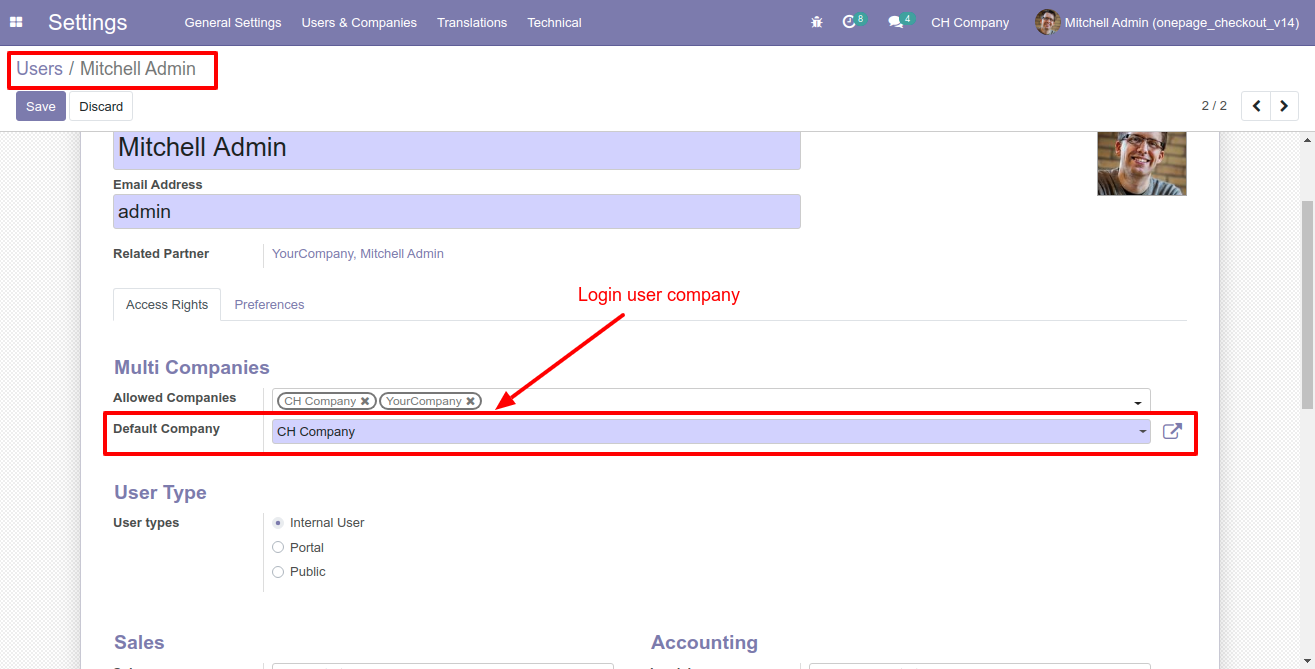Go back to Users breadcrumb
The height and width of the screenshot is (669, 1315).
coord(39,69)
